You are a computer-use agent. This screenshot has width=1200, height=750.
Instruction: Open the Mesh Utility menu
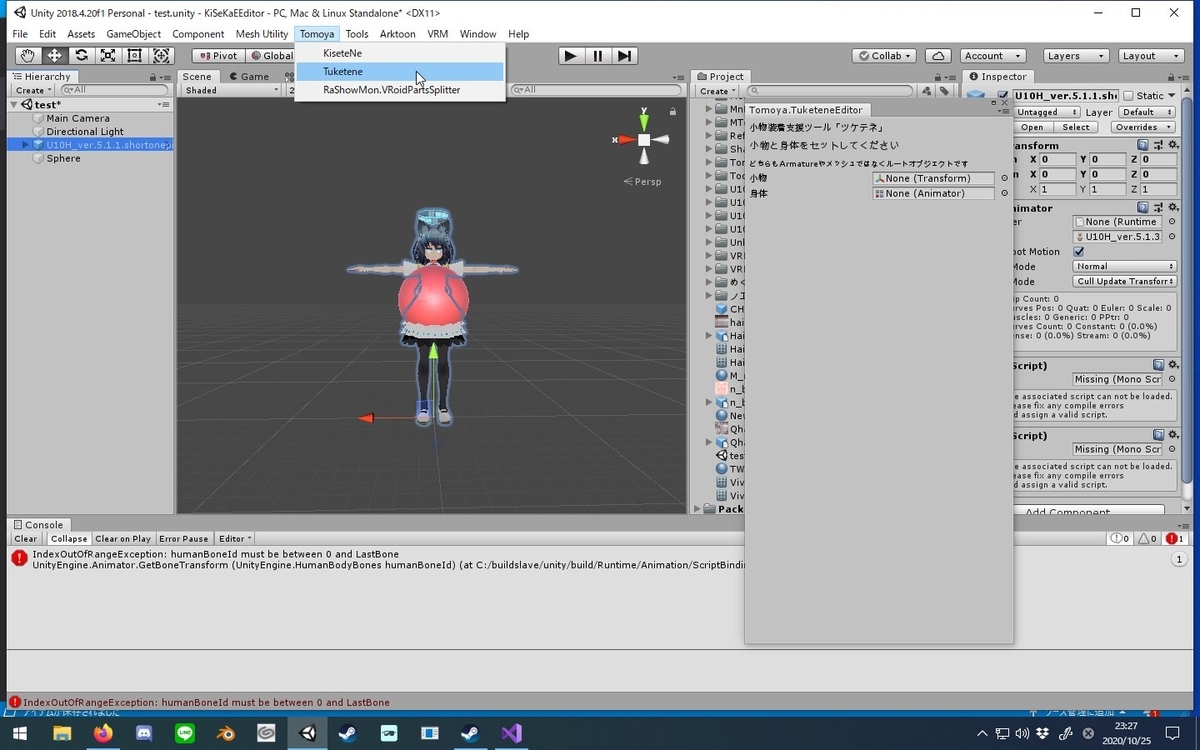click(262, 34)
